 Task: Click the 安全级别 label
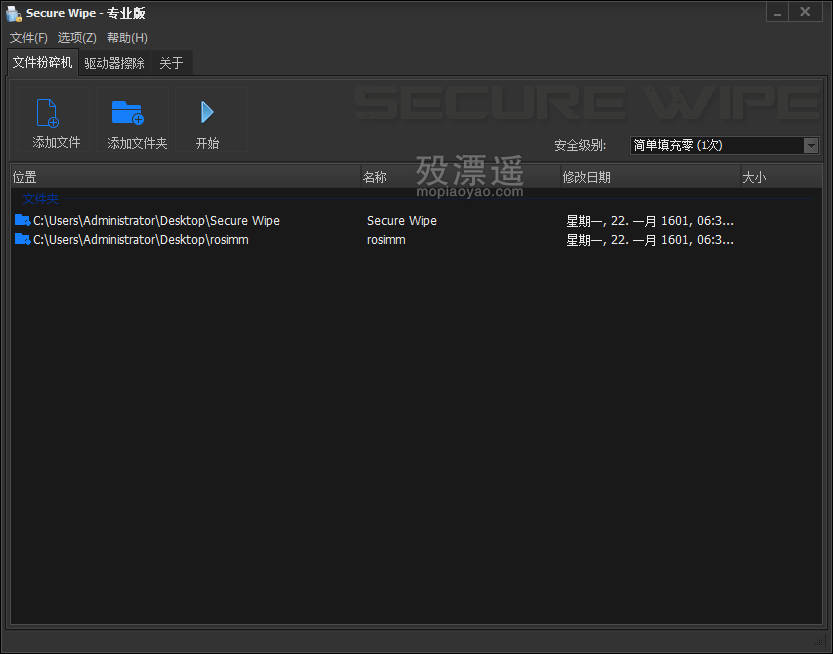click(x=580, y=145)
